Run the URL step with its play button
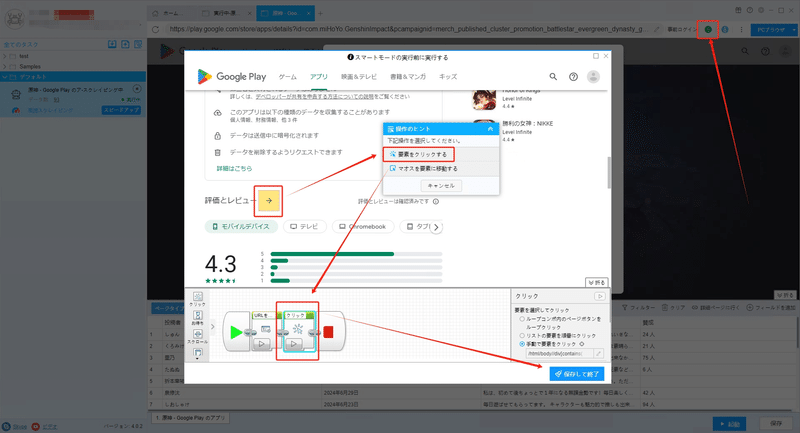 pos(262,343)
